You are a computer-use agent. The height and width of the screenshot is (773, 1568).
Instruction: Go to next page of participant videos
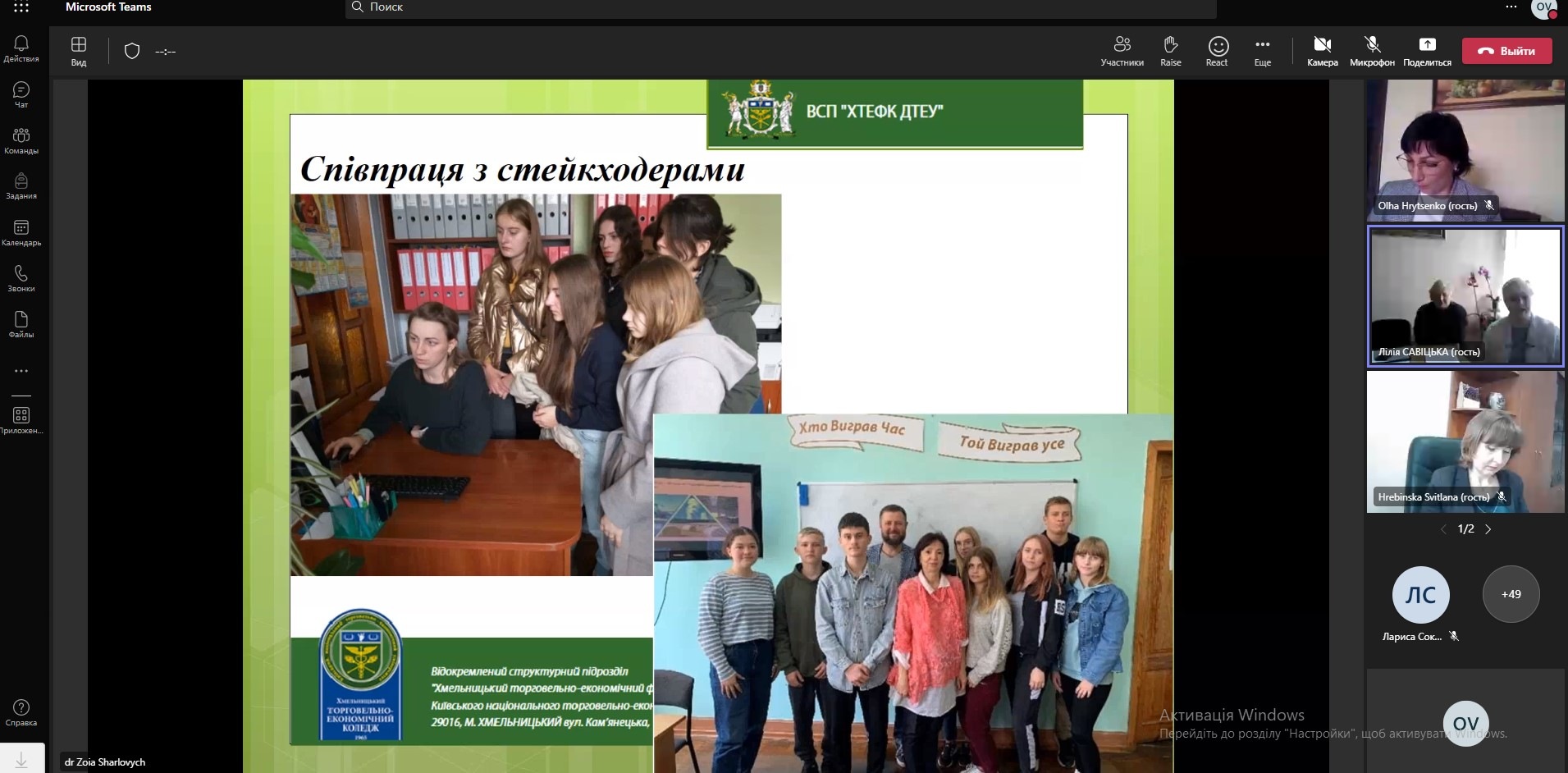pyautogui.click(x=1488, y=529)
